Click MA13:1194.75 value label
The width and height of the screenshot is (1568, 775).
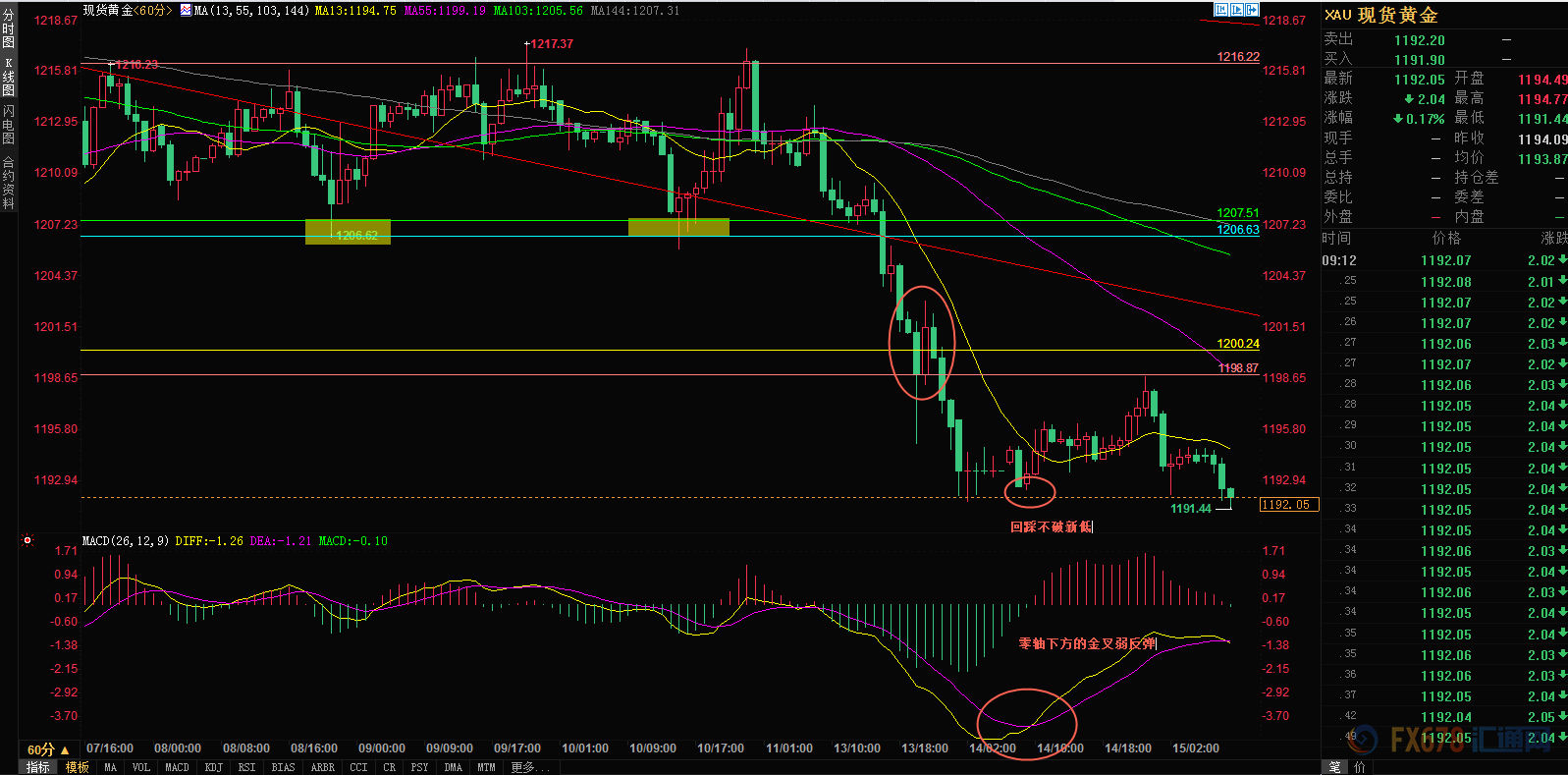tap(355, 11)
